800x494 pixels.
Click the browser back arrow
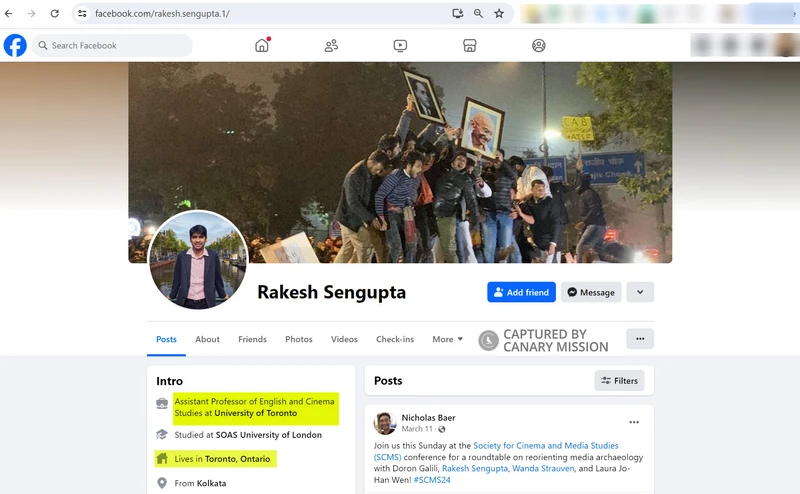pos(9,14)
